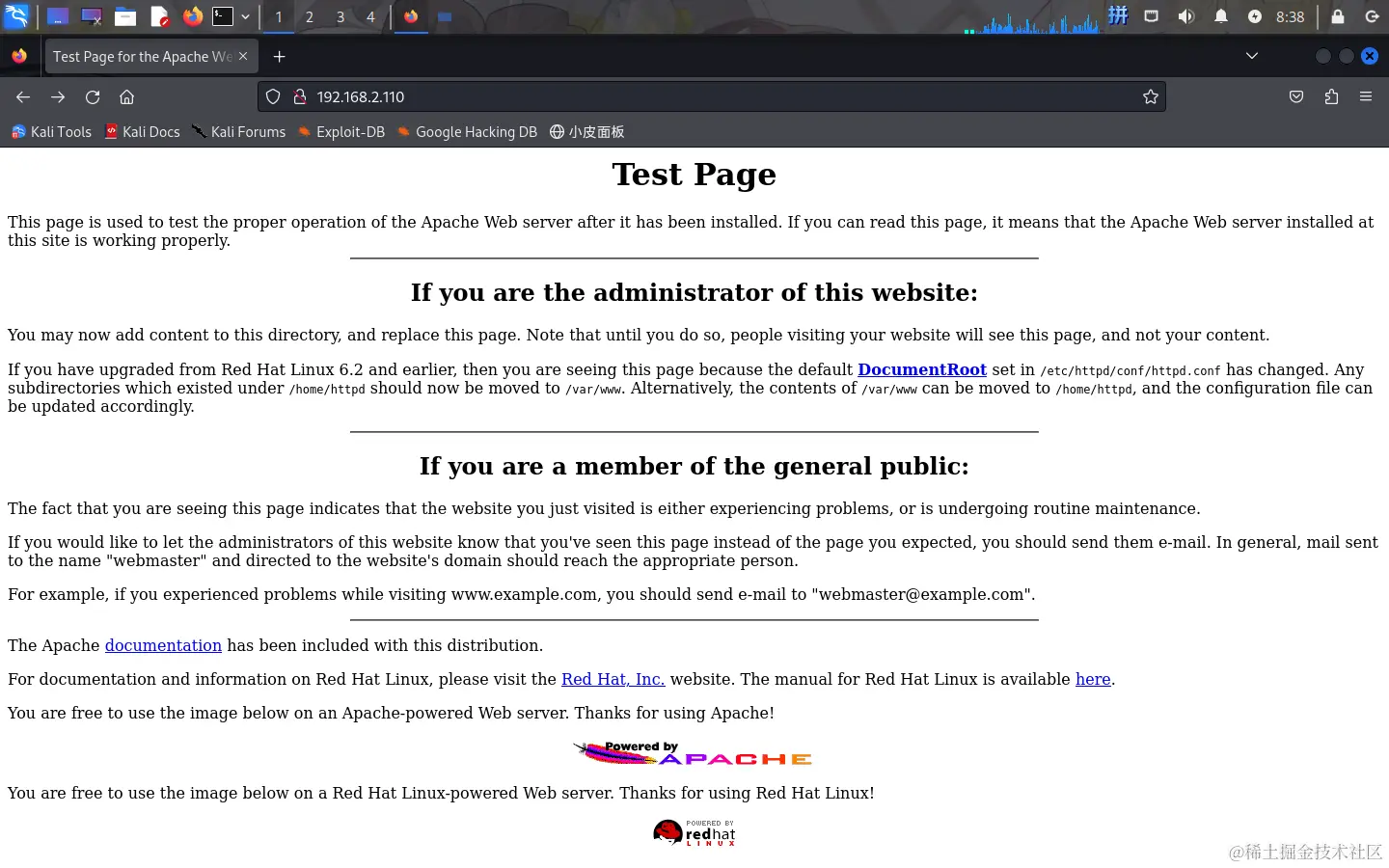Lock the screen with the padlock icon
Image resolution: width=1389 pixels, height=868 pixels.
[x=1338, y=16]
